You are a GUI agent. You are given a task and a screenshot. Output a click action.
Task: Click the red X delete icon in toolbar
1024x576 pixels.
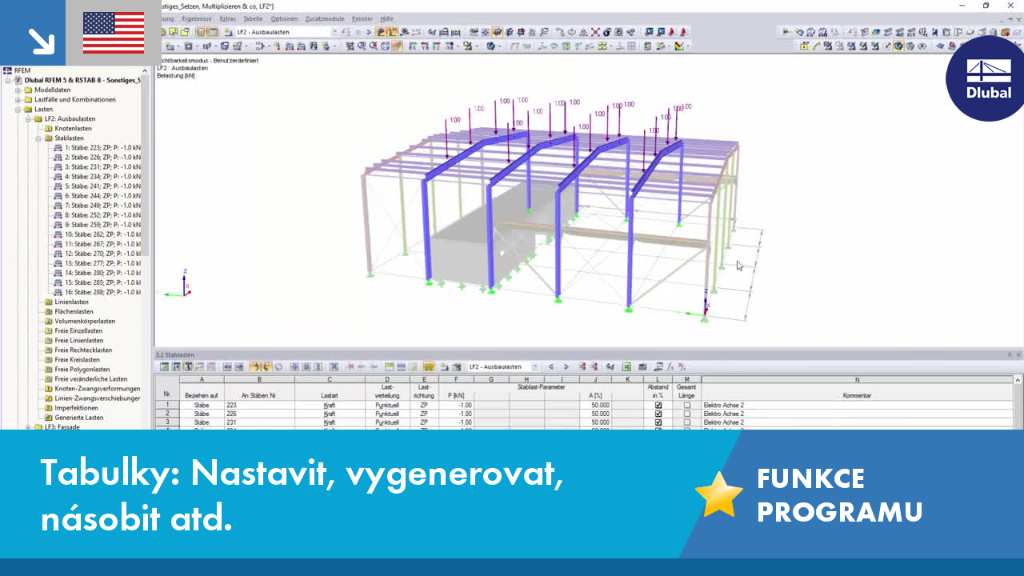tap(595, 32)
